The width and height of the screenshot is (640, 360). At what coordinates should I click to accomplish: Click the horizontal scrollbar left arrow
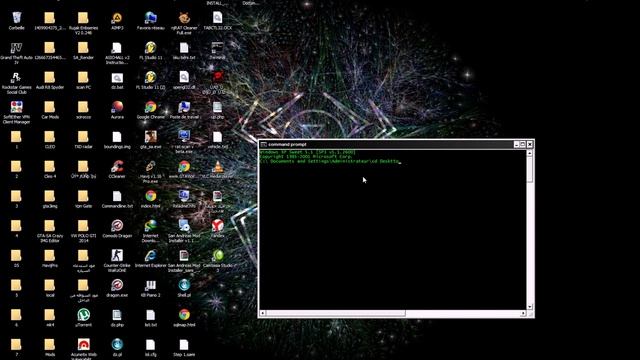pyautogui.click(x=263, y=313)
